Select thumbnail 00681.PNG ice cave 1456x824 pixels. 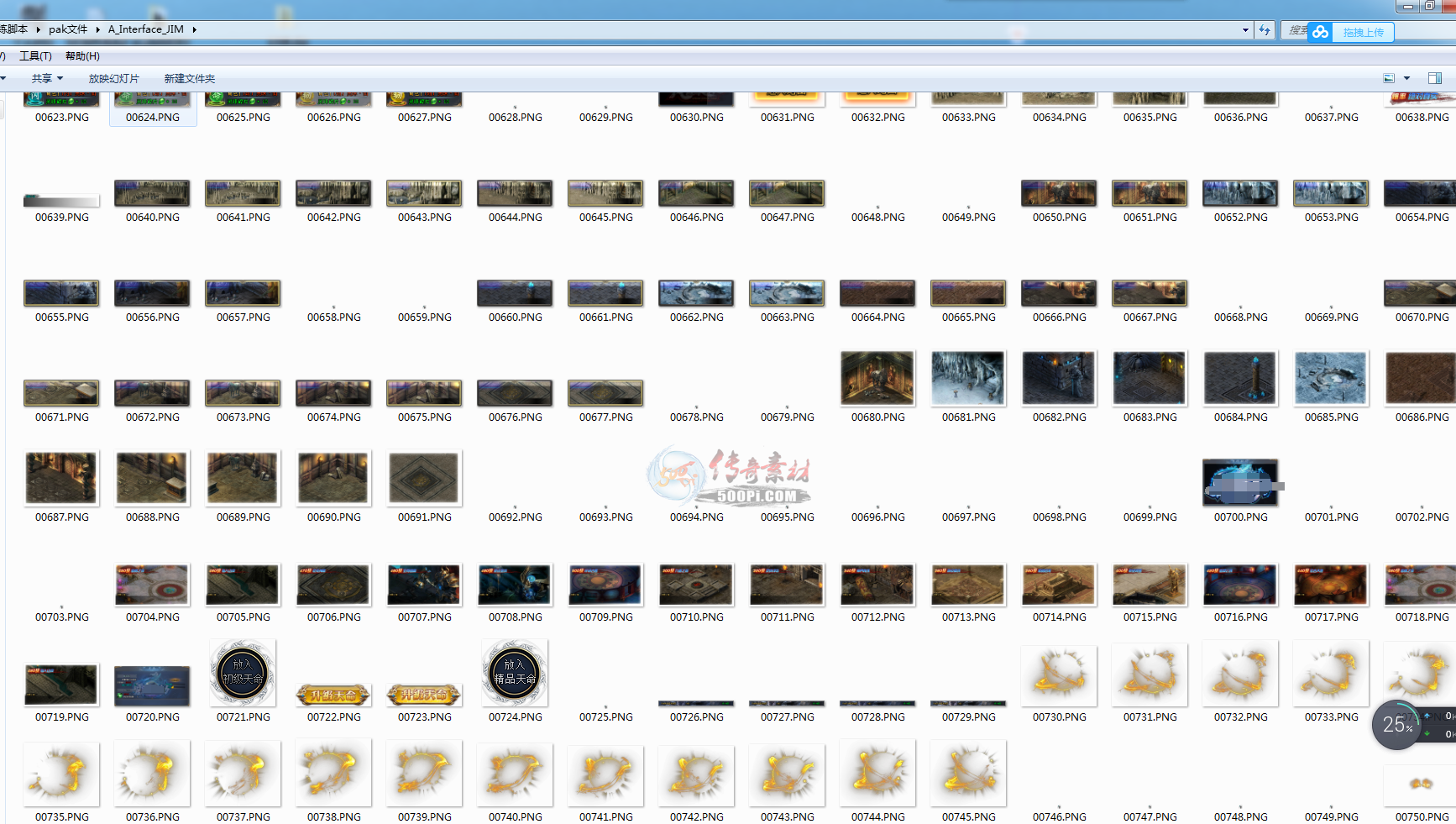968,378
